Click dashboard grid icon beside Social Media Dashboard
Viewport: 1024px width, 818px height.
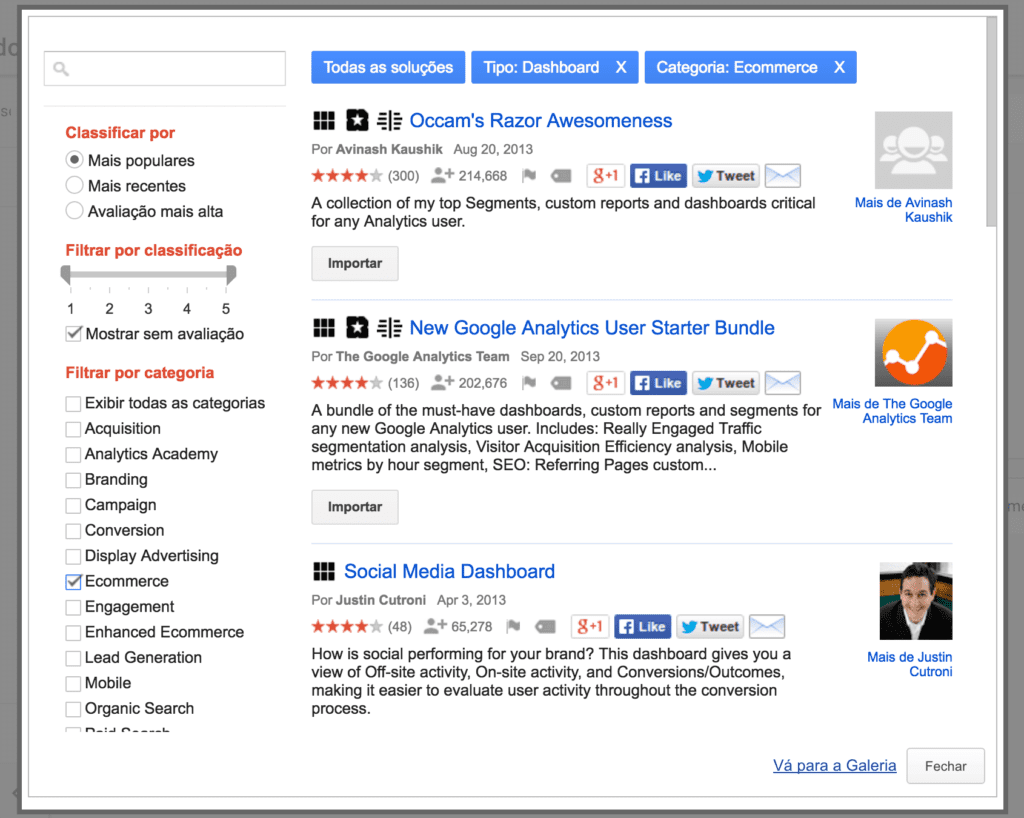tap(324, 571)
